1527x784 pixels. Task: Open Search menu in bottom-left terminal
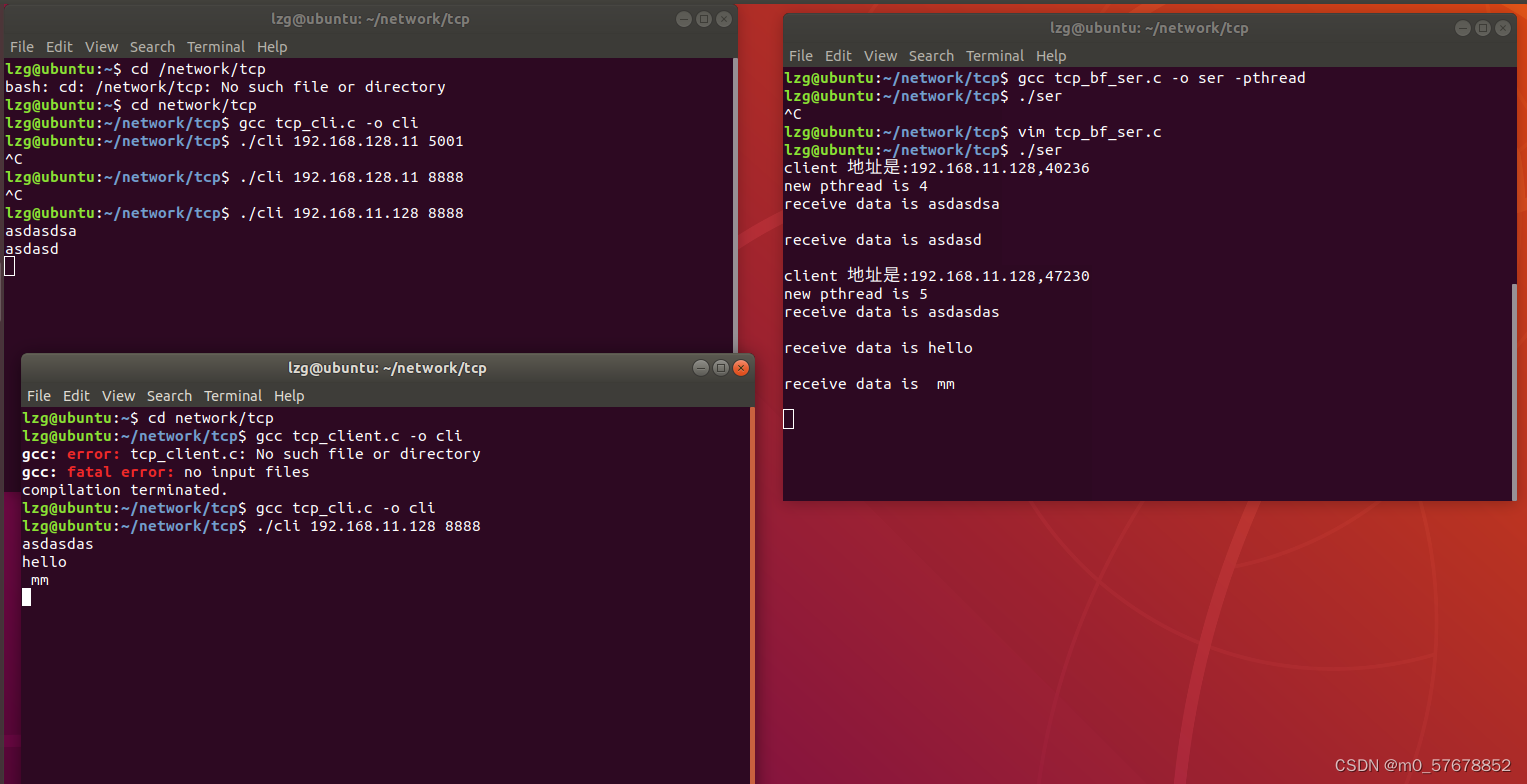click(169, 396)
